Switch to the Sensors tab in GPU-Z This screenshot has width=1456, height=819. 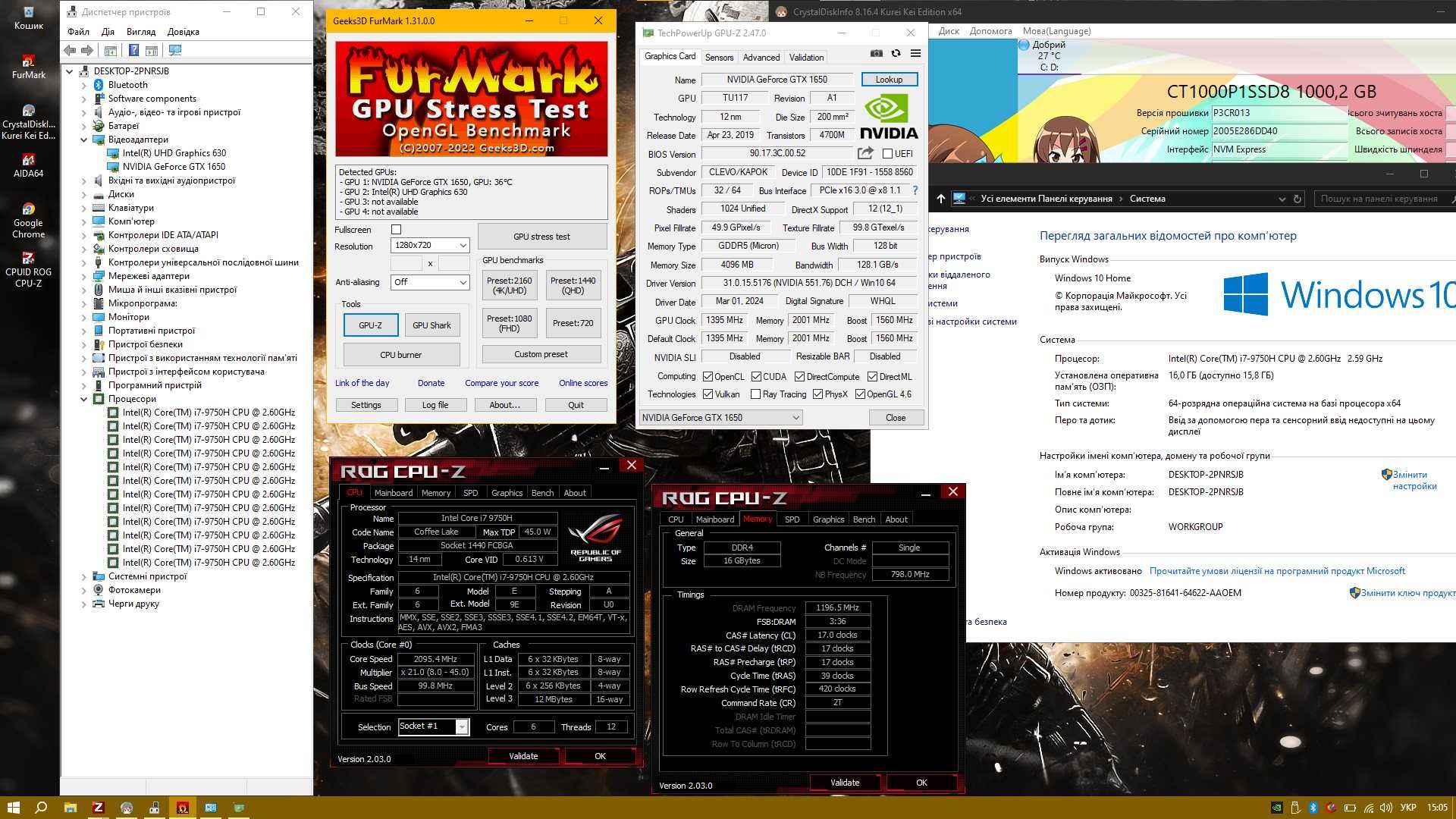pos(719,58)
